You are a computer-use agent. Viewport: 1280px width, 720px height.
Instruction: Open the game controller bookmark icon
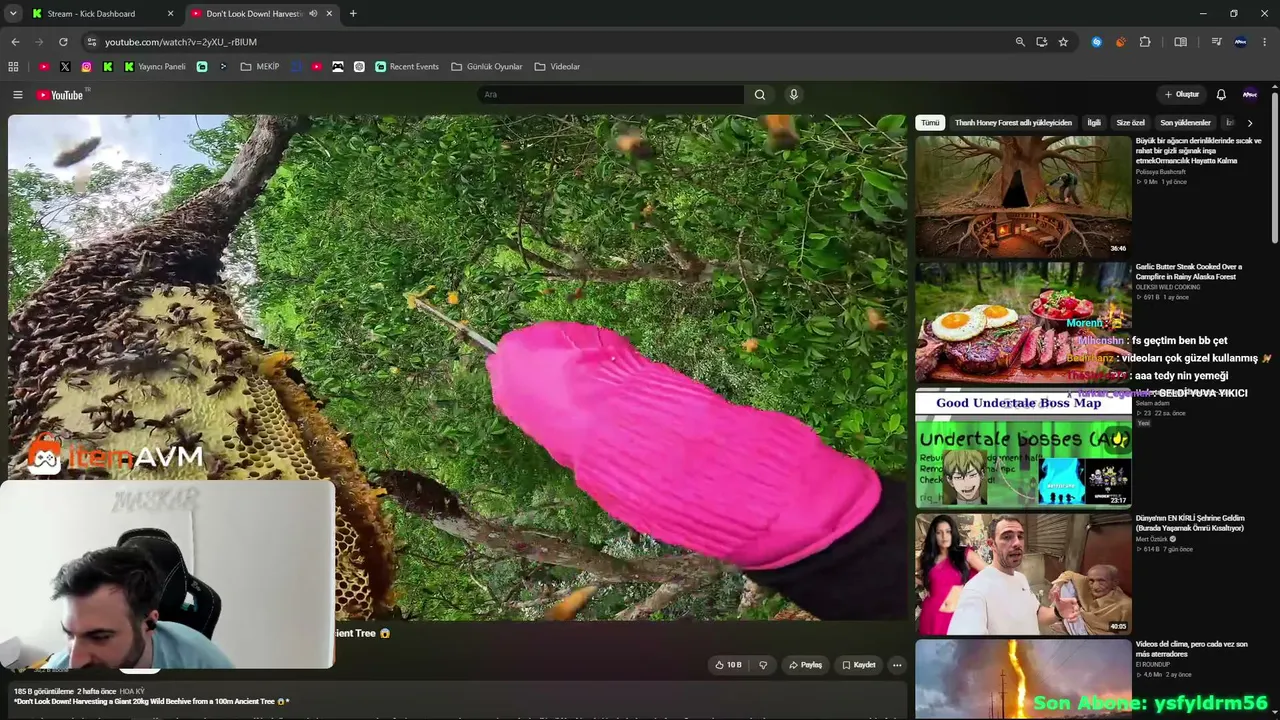click(x=338, y=67)
